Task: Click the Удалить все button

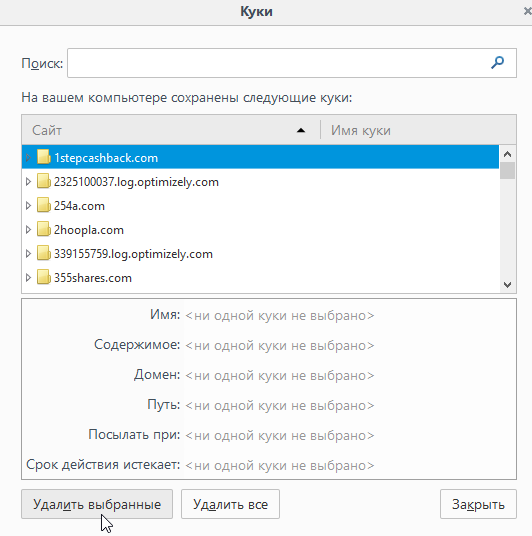Action: (230, 504)
